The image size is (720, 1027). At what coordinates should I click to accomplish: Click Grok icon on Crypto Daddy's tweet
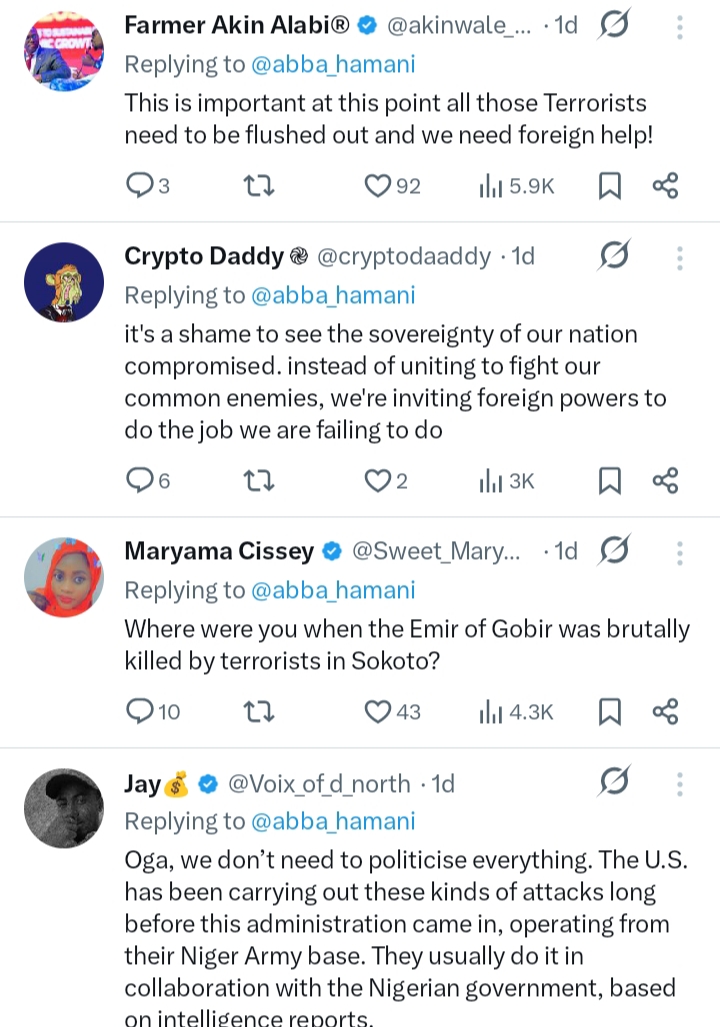point(613,258)
